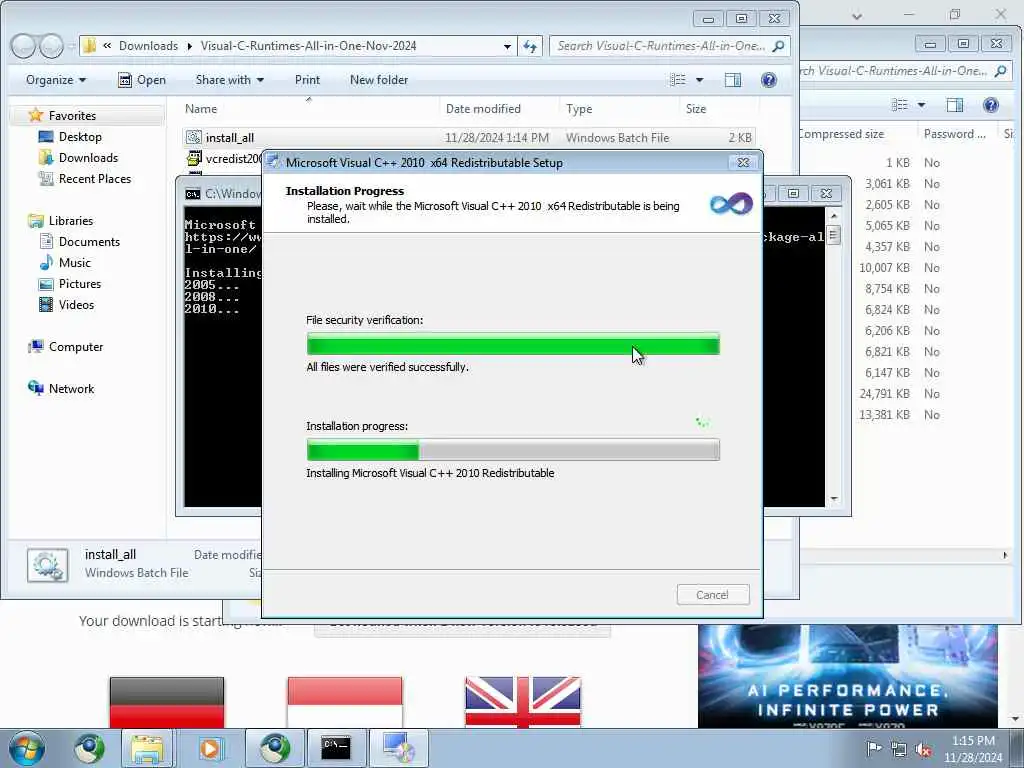Select Computer in navigation pane

[76, 347]
